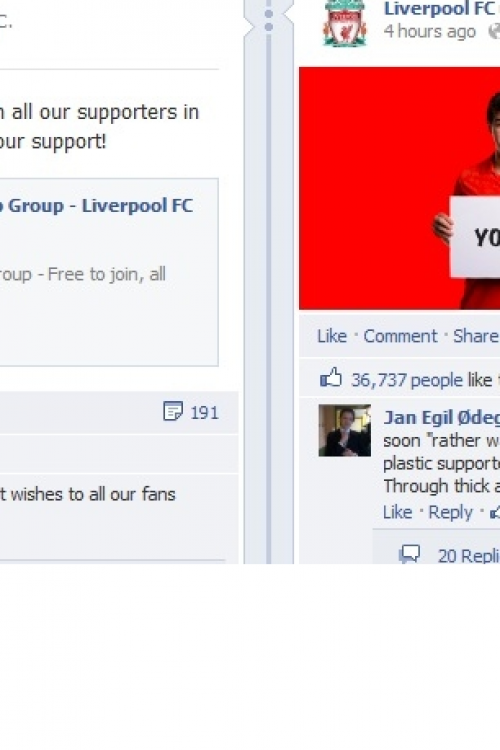Share the Liverpool FC photo post
The height and width of the screenshot is (750, 500).
tap(476, 336)
